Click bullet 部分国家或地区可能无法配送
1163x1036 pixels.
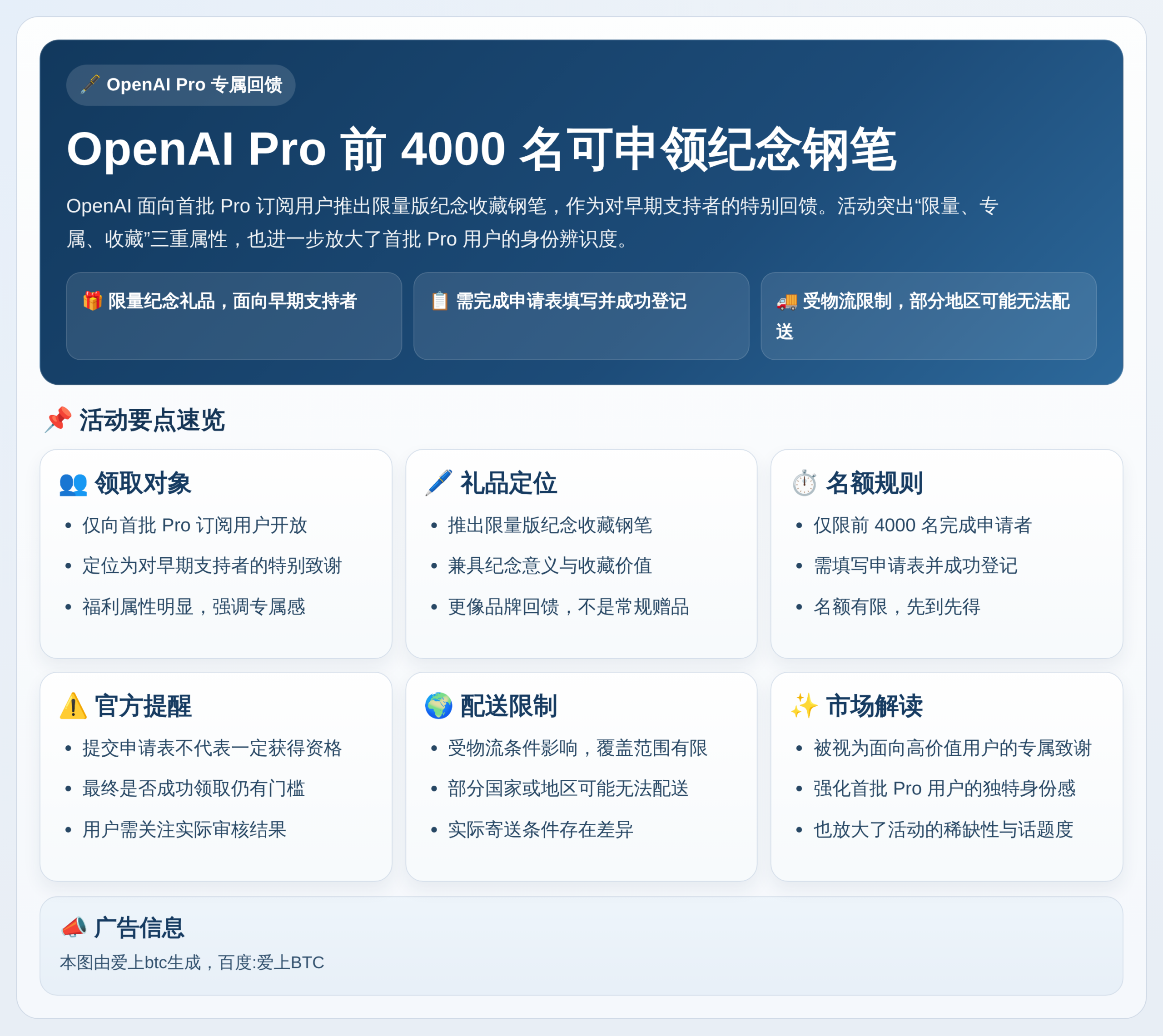[x=569, y=788]
